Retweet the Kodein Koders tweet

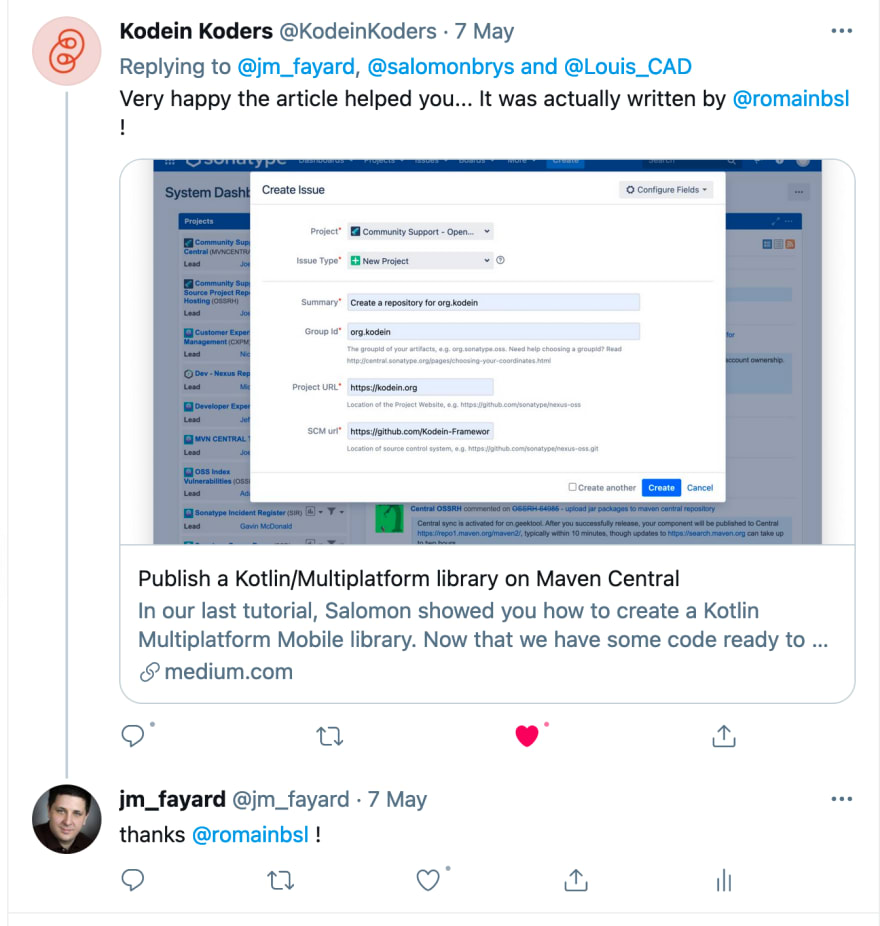coord(330,736)
